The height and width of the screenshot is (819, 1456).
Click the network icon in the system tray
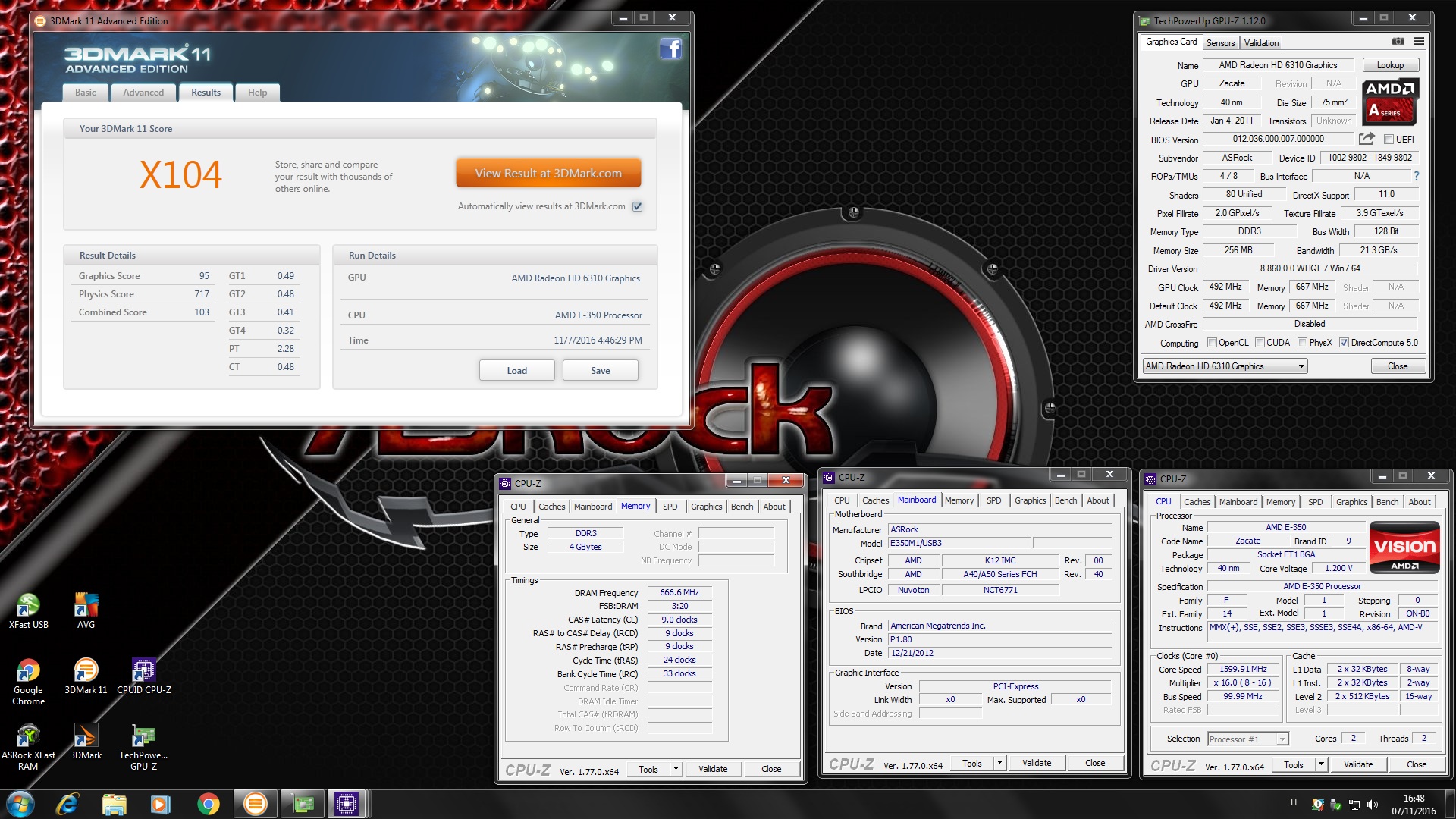1354,805
